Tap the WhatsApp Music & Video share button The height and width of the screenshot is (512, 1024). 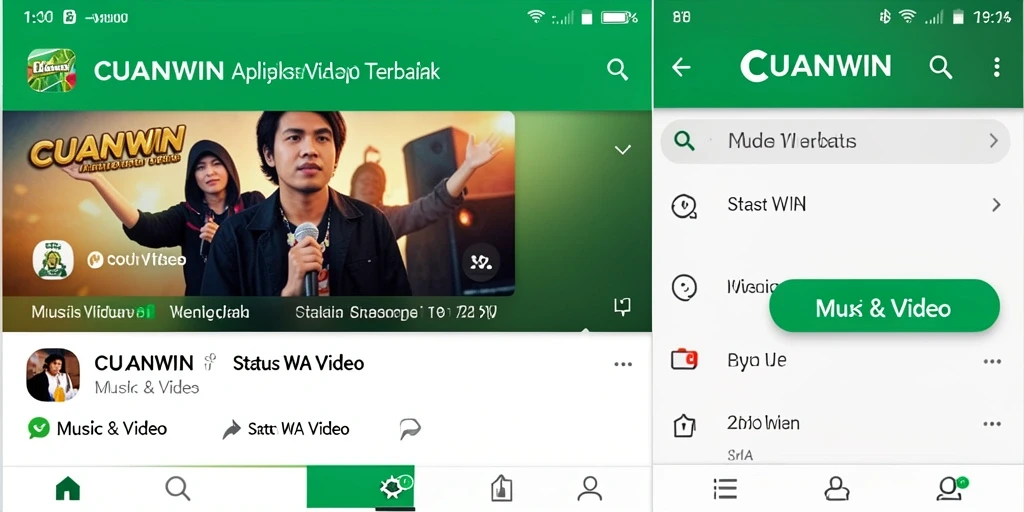pos(98,428)
